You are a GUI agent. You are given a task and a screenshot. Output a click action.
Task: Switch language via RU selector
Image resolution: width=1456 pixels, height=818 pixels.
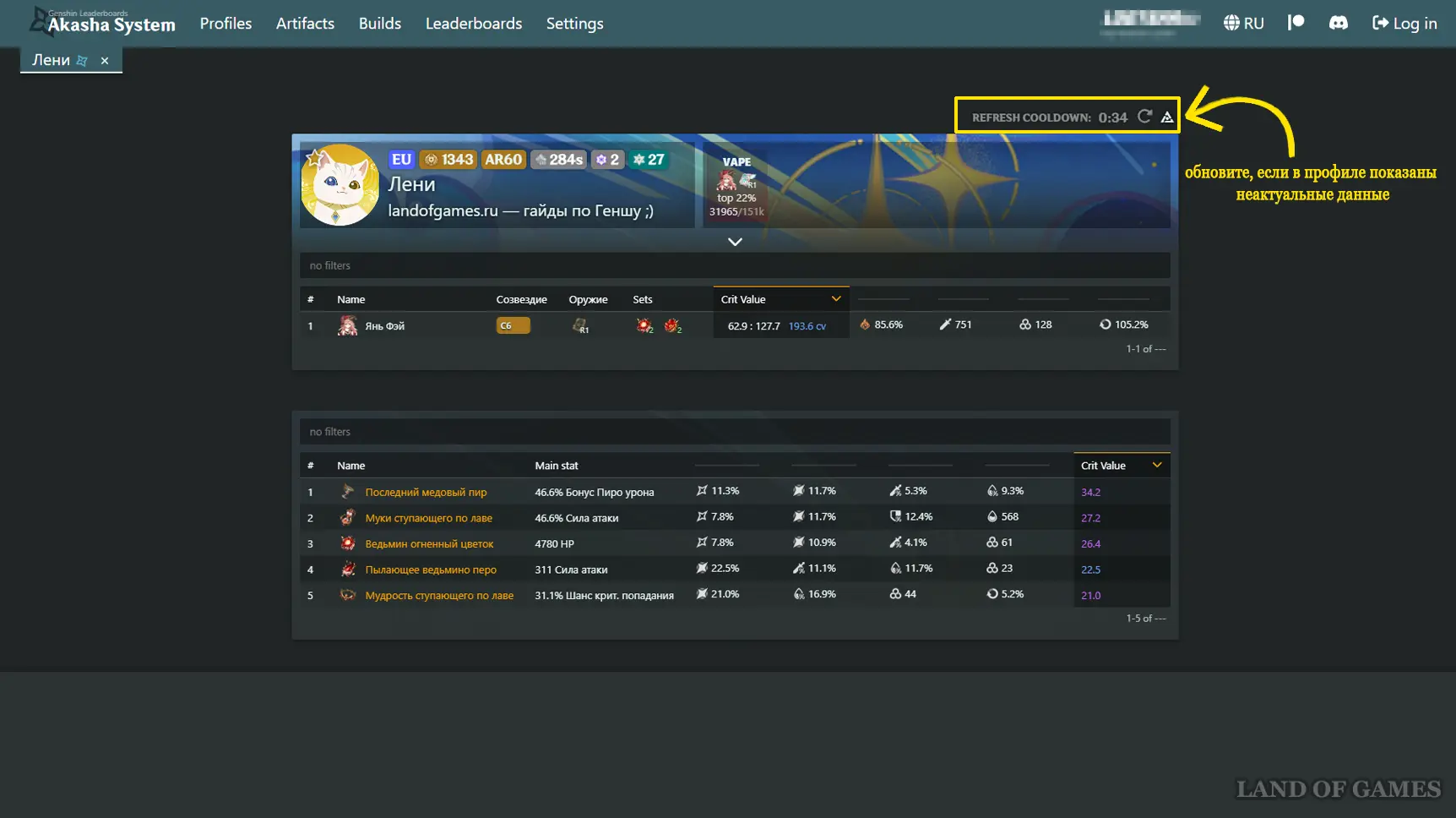point(1243,23)
